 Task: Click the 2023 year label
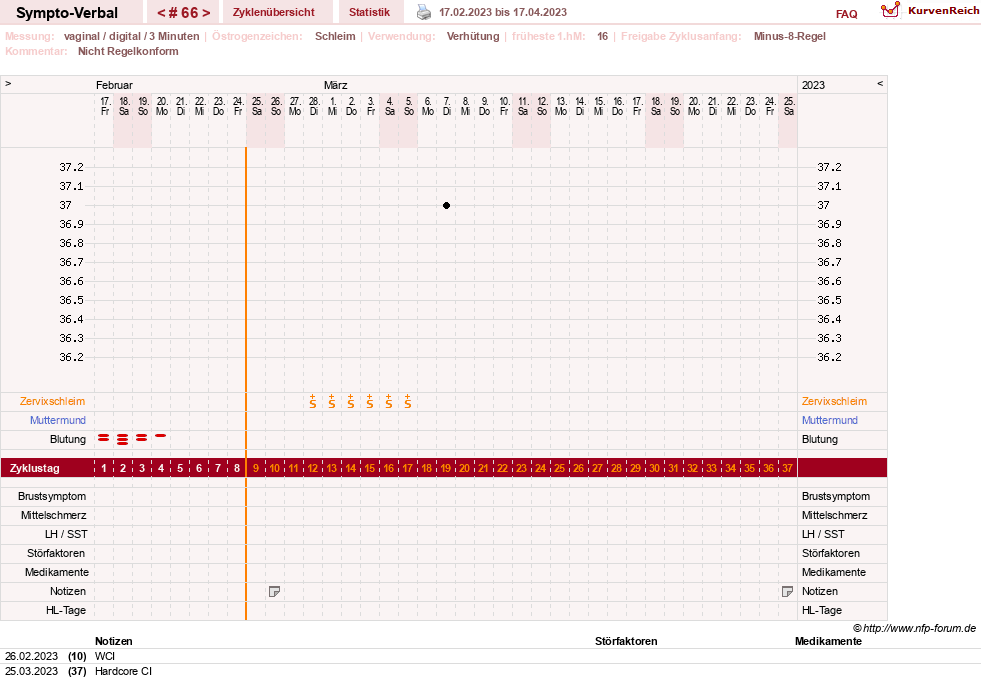click(813, 85)
